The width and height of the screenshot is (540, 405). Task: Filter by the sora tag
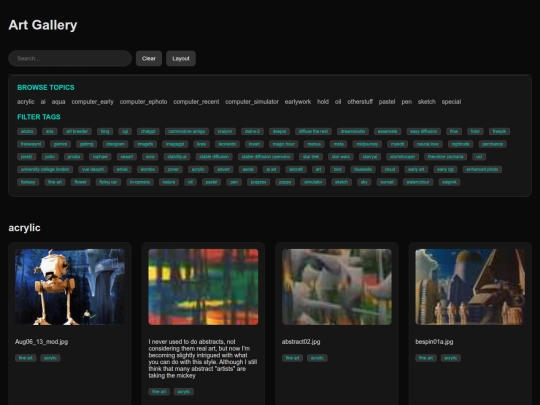click(x=150, y=157)
